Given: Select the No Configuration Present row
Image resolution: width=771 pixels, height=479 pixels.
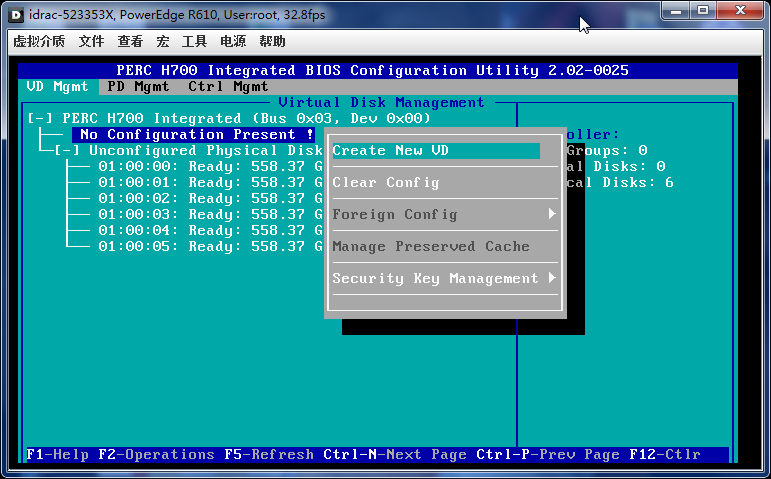Looking at the screenshot, I should [193, 135].
